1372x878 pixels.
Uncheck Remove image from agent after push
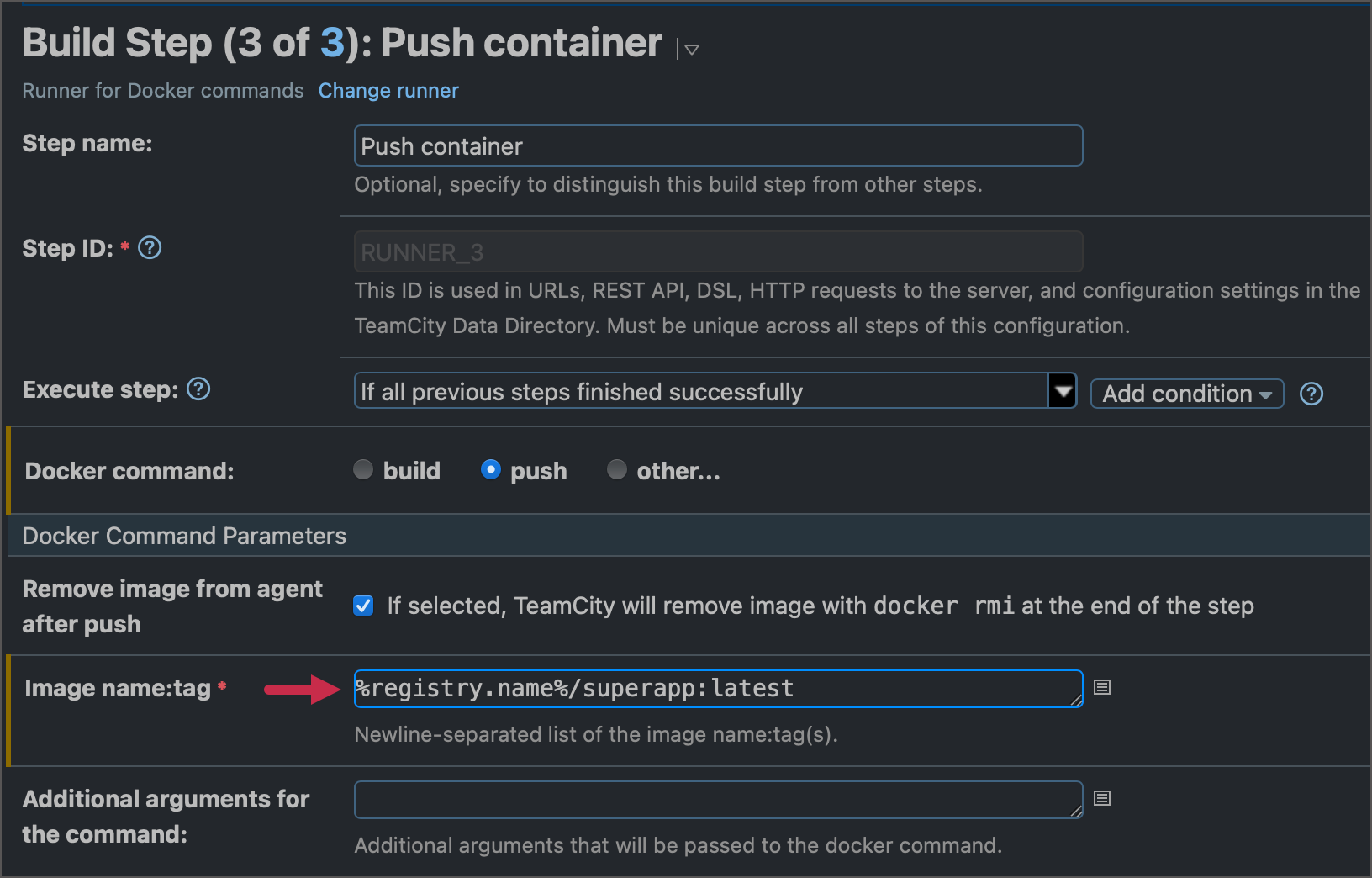click(x=362, y=605)
